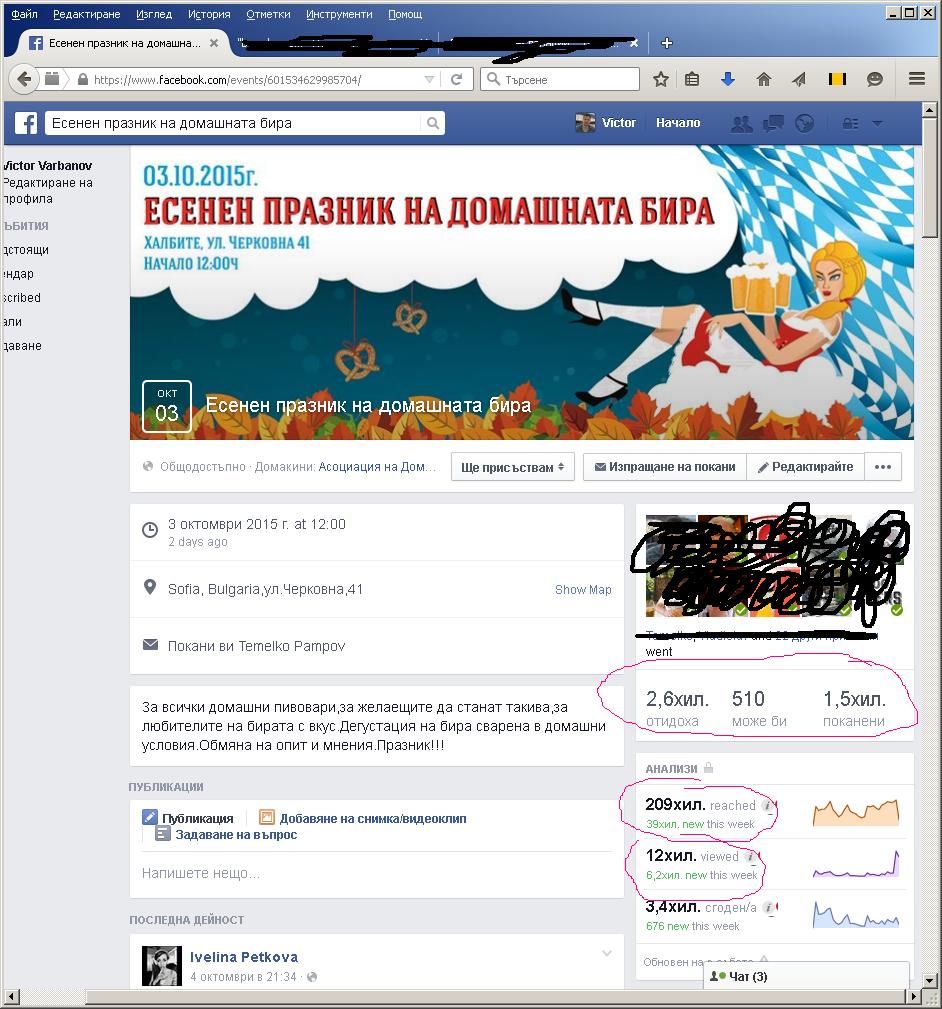Open Facebook notifications globe icon

click(x=804, y=123)
